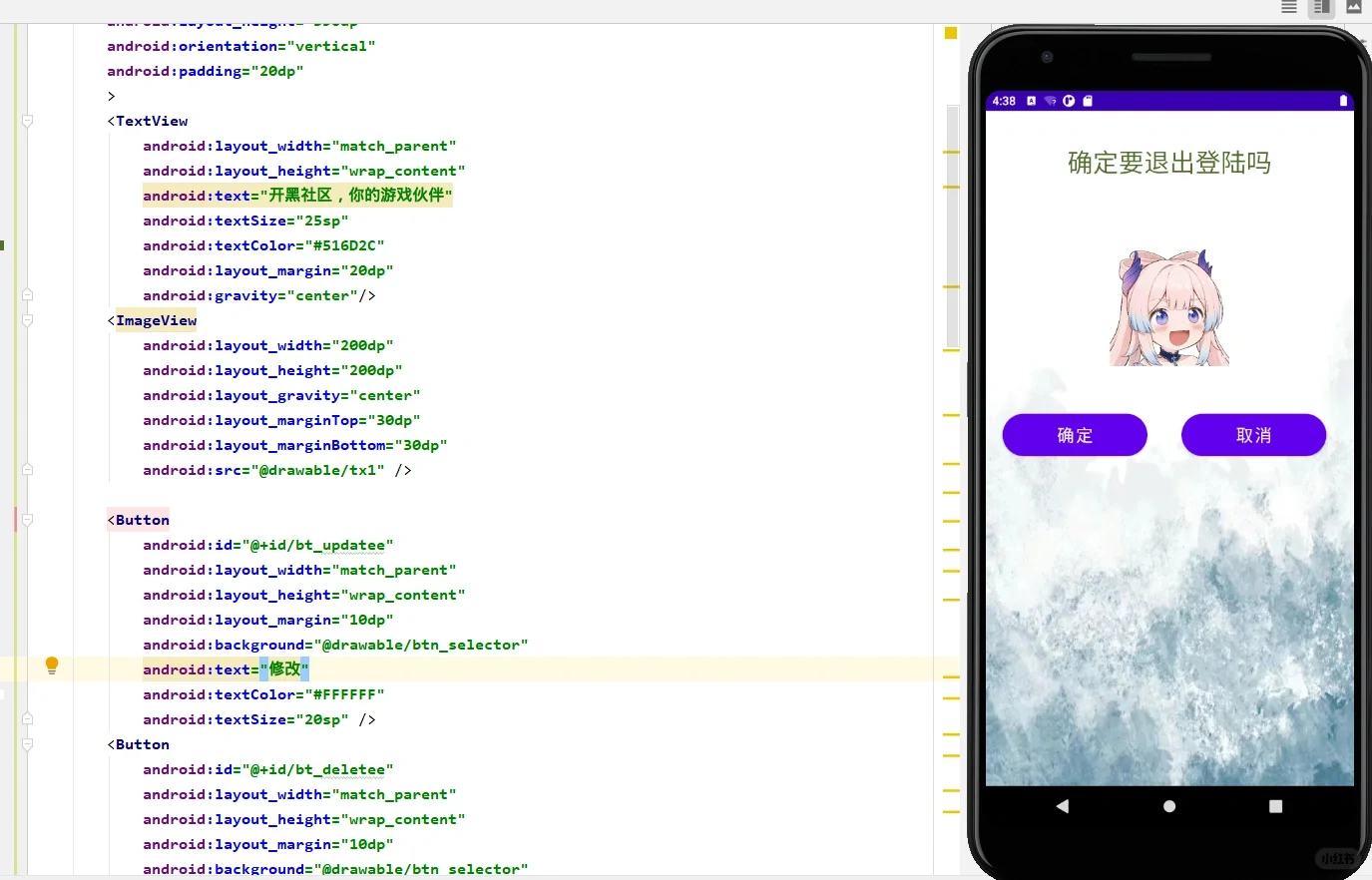Viewport: 1372px width, 880px height.
Task: Click the highlighted 修改 text value in code
Action: (x=285, y=668)
